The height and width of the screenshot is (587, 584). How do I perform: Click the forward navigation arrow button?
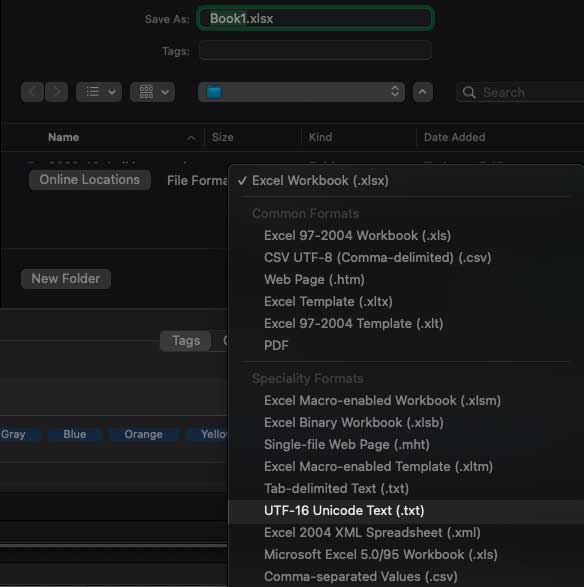57,92
